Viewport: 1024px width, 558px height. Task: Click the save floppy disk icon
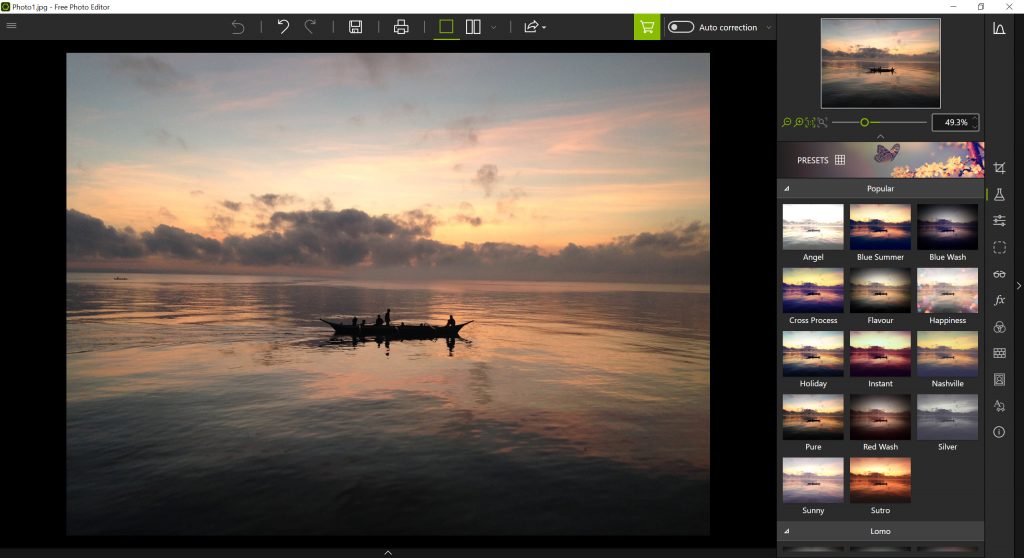pyautogui.click(x=355, y=27)
